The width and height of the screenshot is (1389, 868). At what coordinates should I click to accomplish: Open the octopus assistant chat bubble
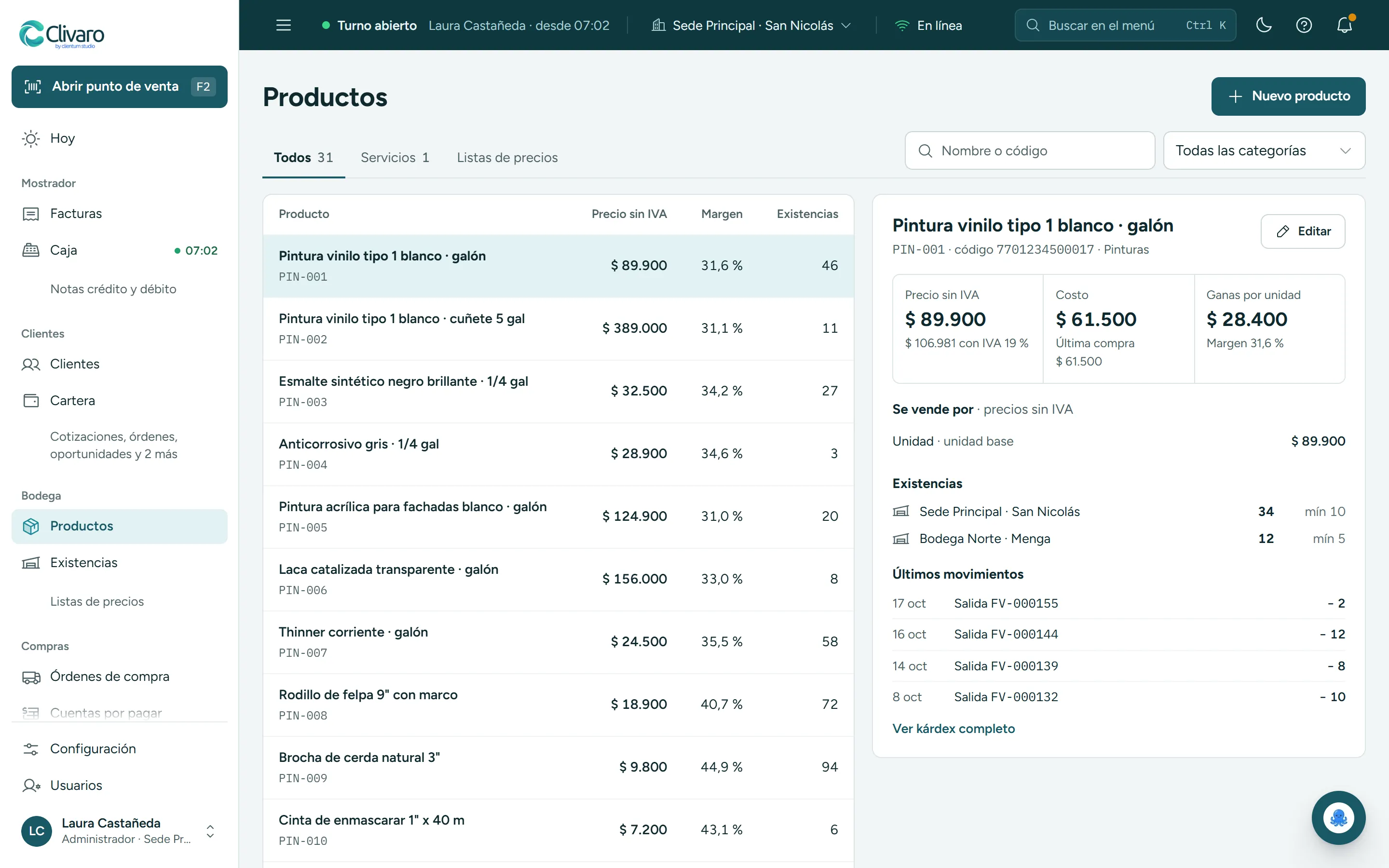click(x=1338, y=817)
